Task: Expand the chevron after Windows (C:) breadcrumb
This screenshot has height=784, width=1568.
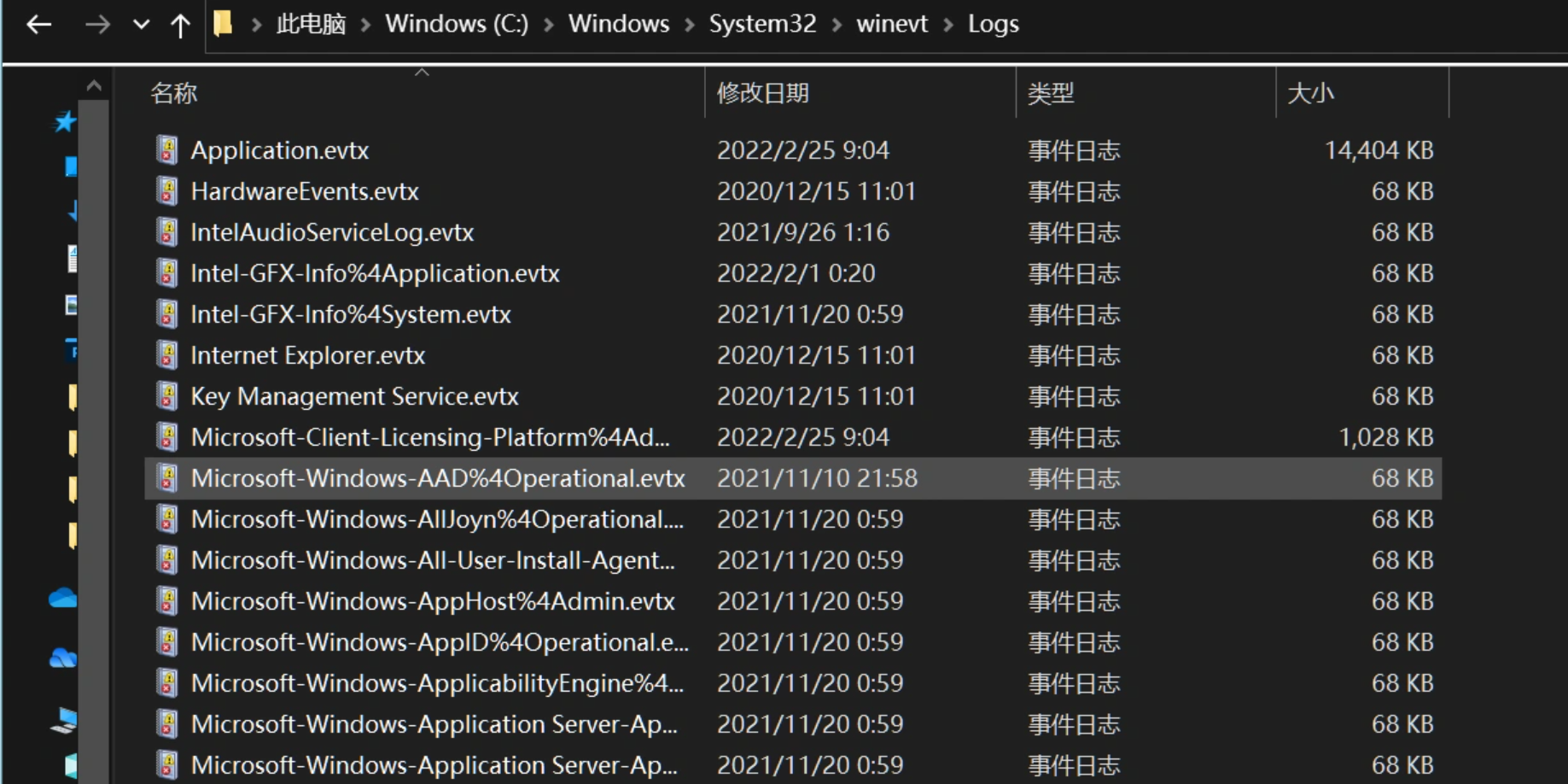Action: [x=549, y=25]
